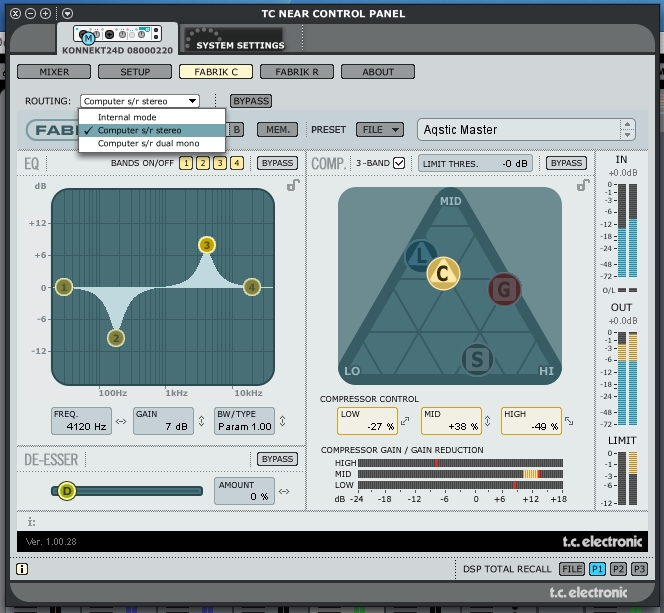
Task: Toggle EQ band 4 on/off
Action: (237, 163)
